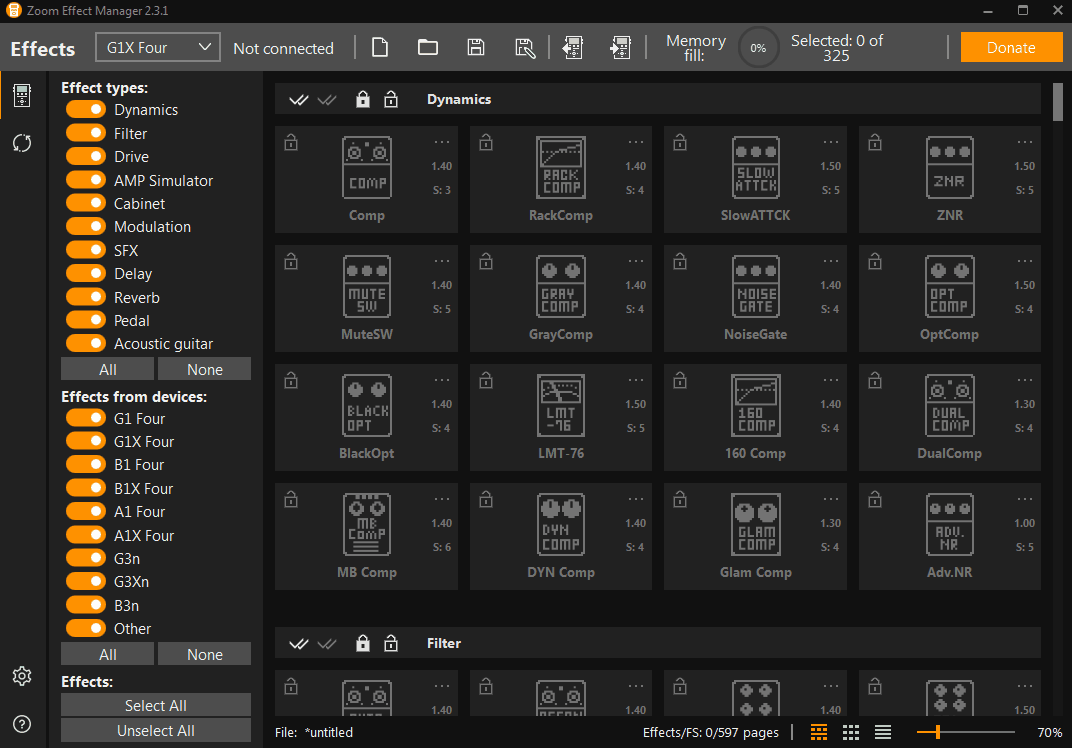
Task: Click the lock icon on Comp effect
Action: (x=291, y=143)
